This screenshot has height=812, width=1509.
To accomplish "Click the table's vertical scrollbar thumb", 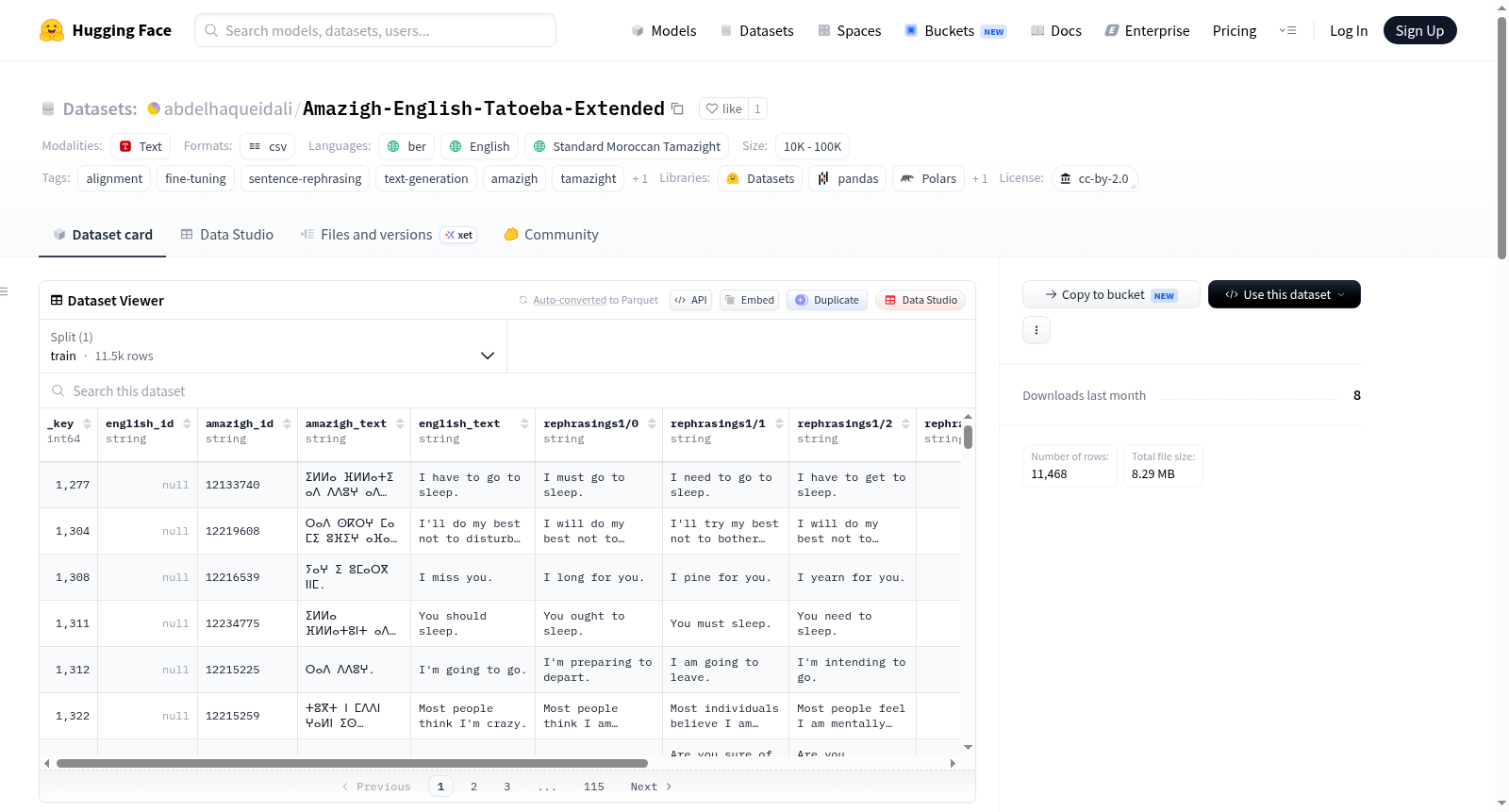I will pyautogui.click(x=968, y=437).
